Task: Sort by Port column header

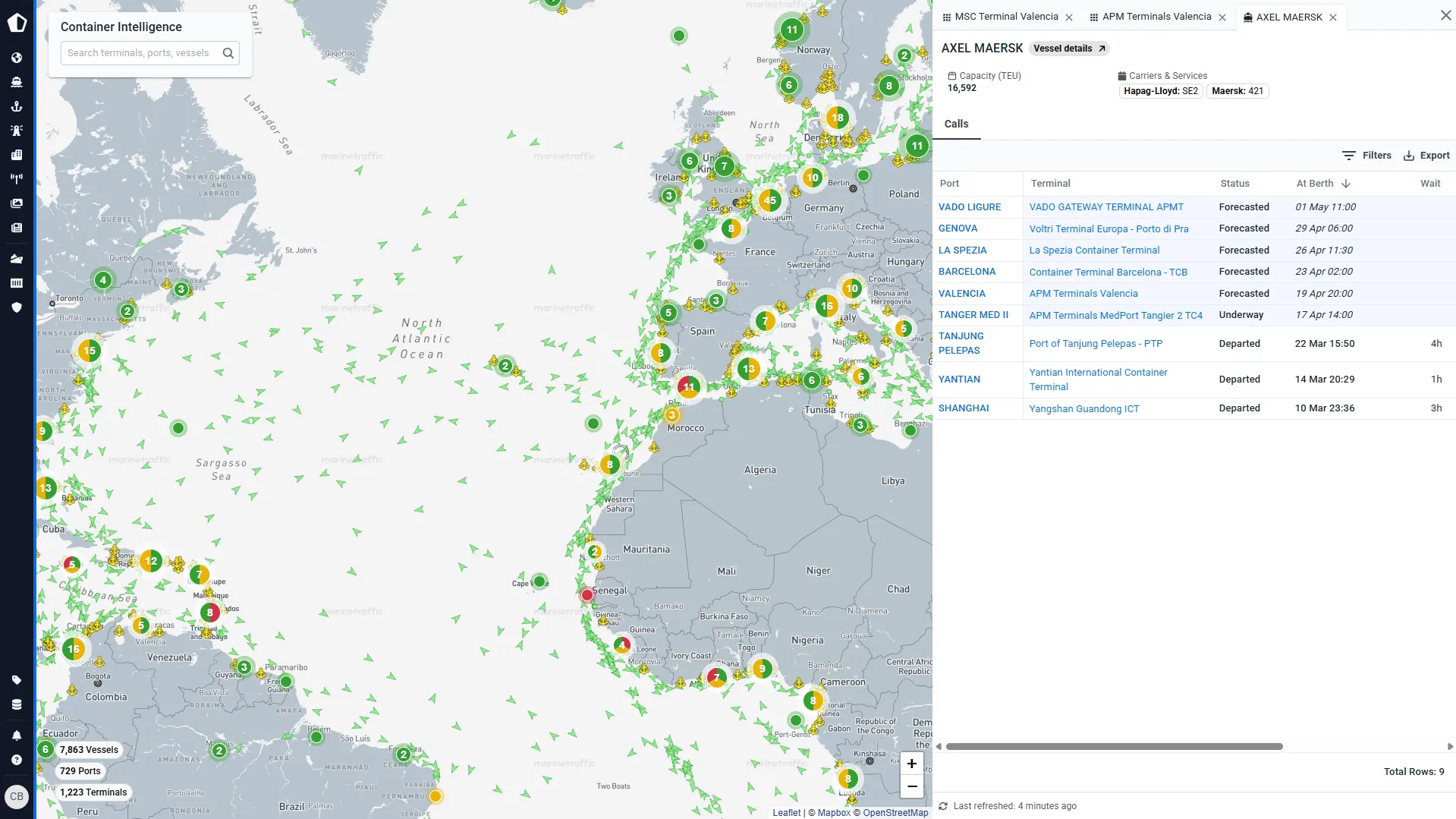Action: coord(949,184)
